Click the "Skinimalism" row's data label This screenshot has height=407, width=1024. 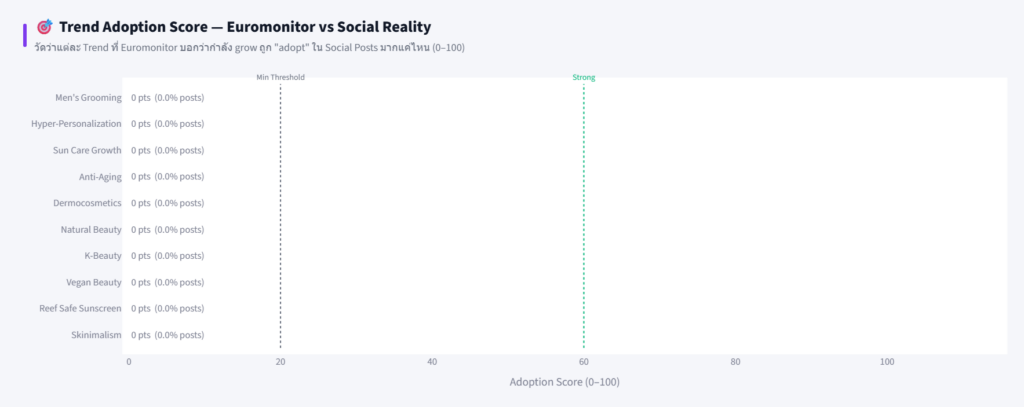[x=167, y=336]
